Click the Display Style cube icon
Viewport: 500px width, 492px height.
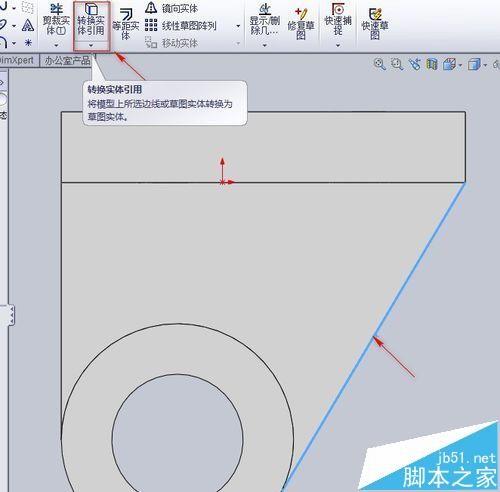tap(474, 64)
